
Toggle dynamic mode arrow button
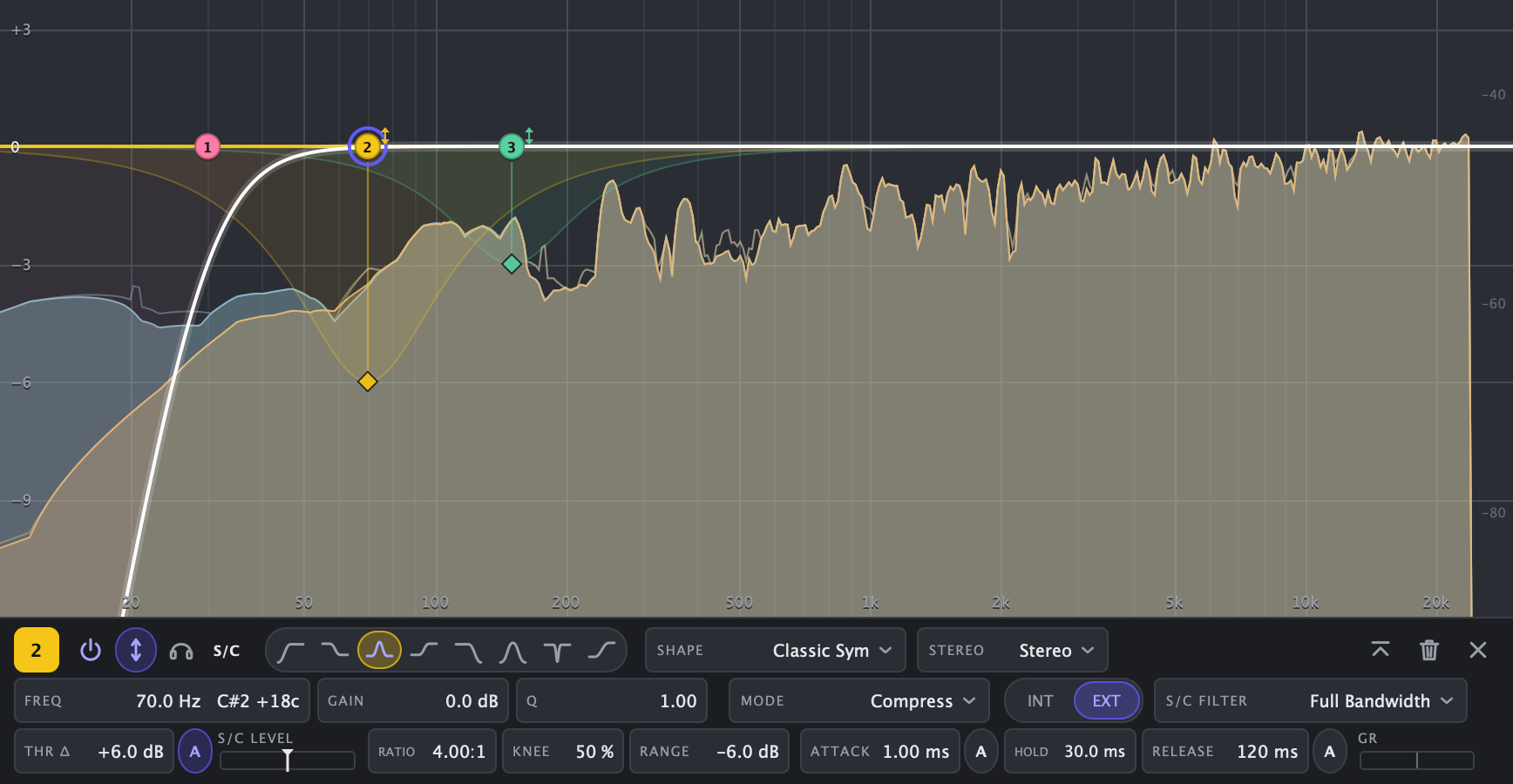[136, 650]
